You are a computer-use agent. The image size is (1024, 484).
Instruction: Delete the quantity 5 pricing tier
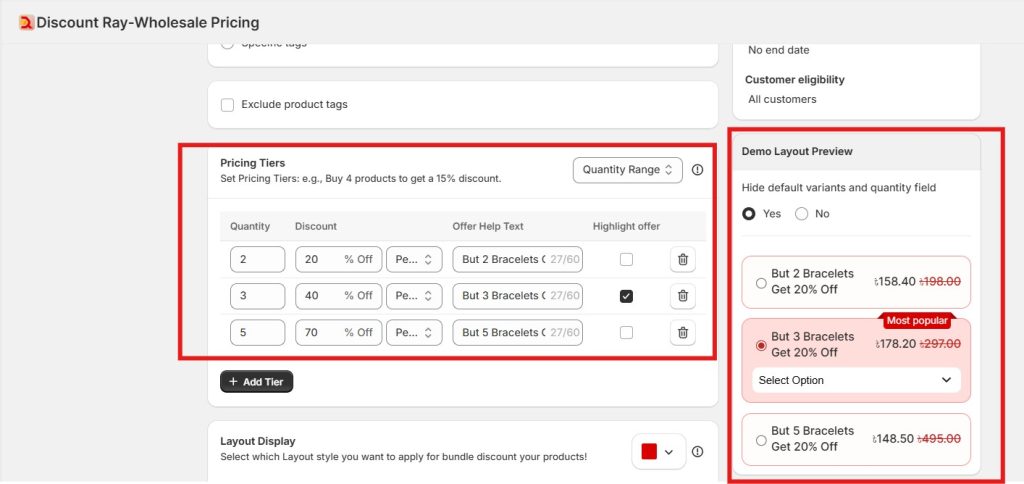(x=683, y=332)
